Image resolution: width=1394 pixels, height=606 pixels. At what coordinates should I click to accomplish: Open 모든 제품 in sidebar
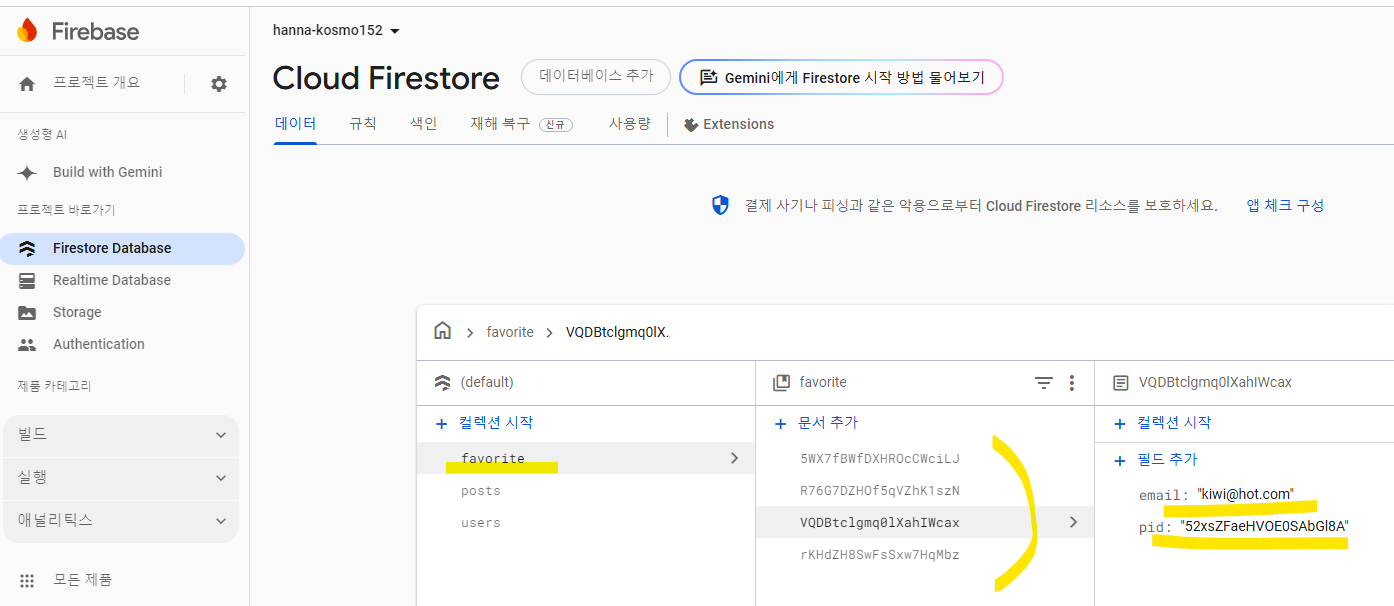82,580
